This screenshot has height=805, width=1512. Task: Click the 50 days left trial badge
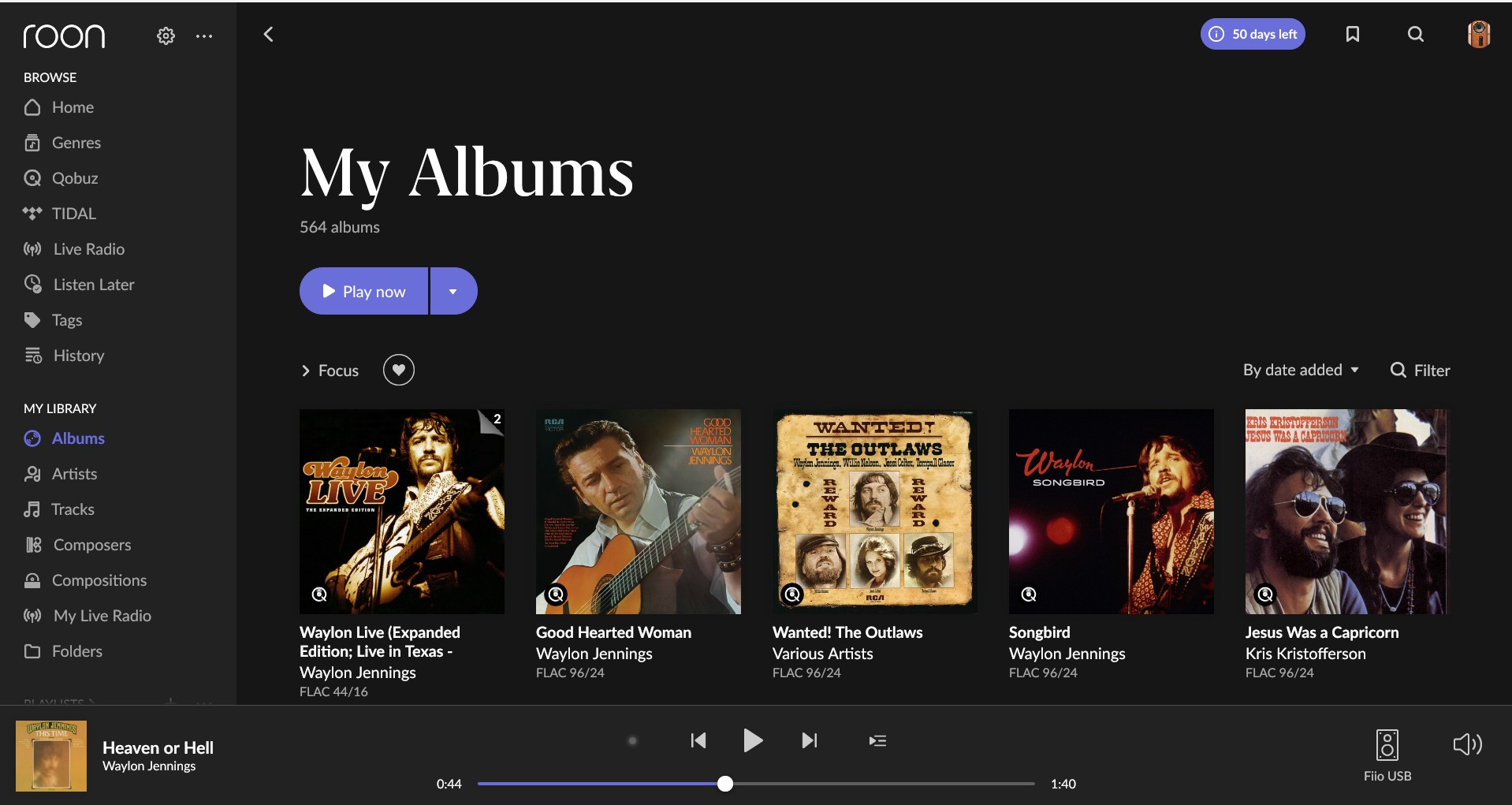(1252, 34)
